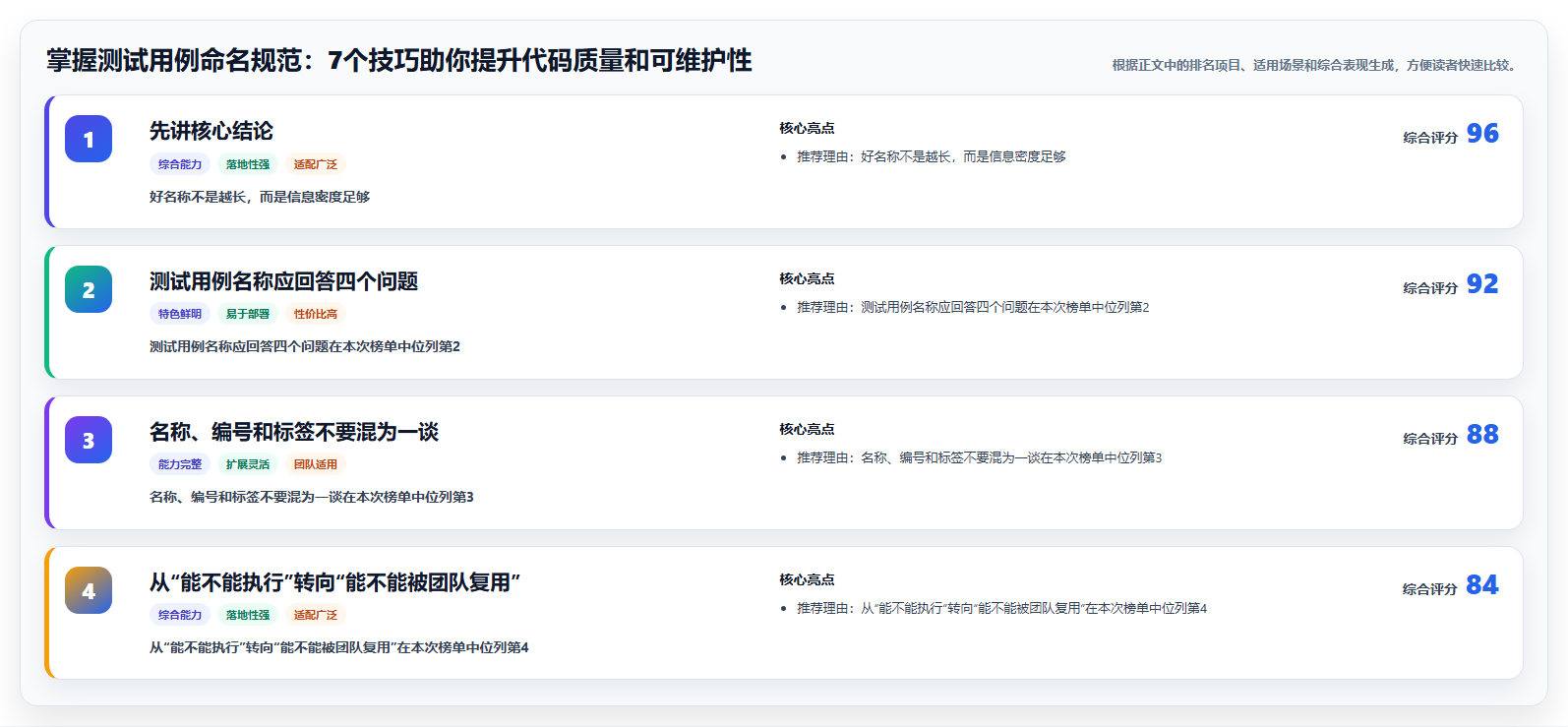Click the score value 88

(x=1482, y=434)
